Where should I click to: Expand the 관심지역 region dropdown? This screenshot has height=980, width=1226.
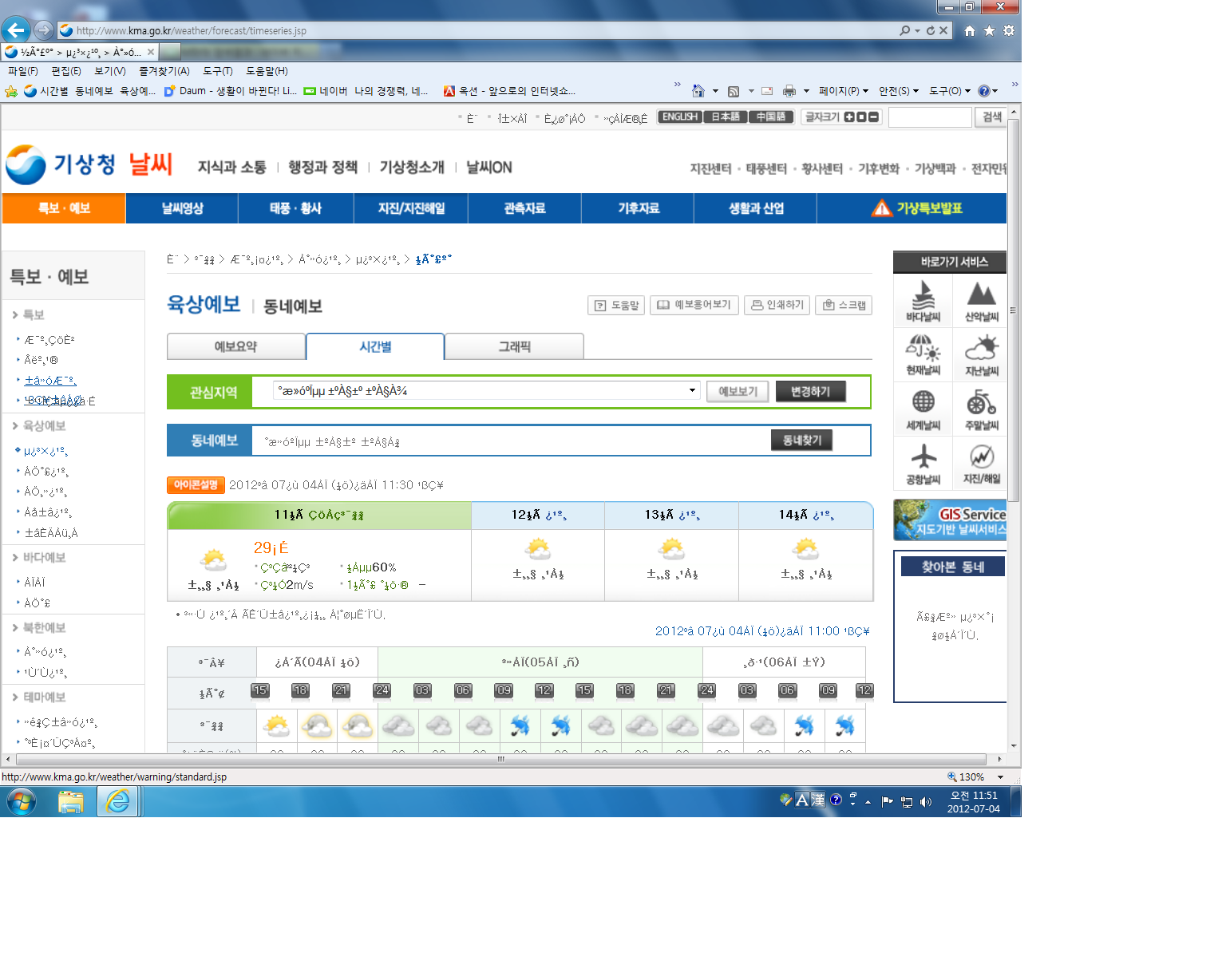(692, 391)
